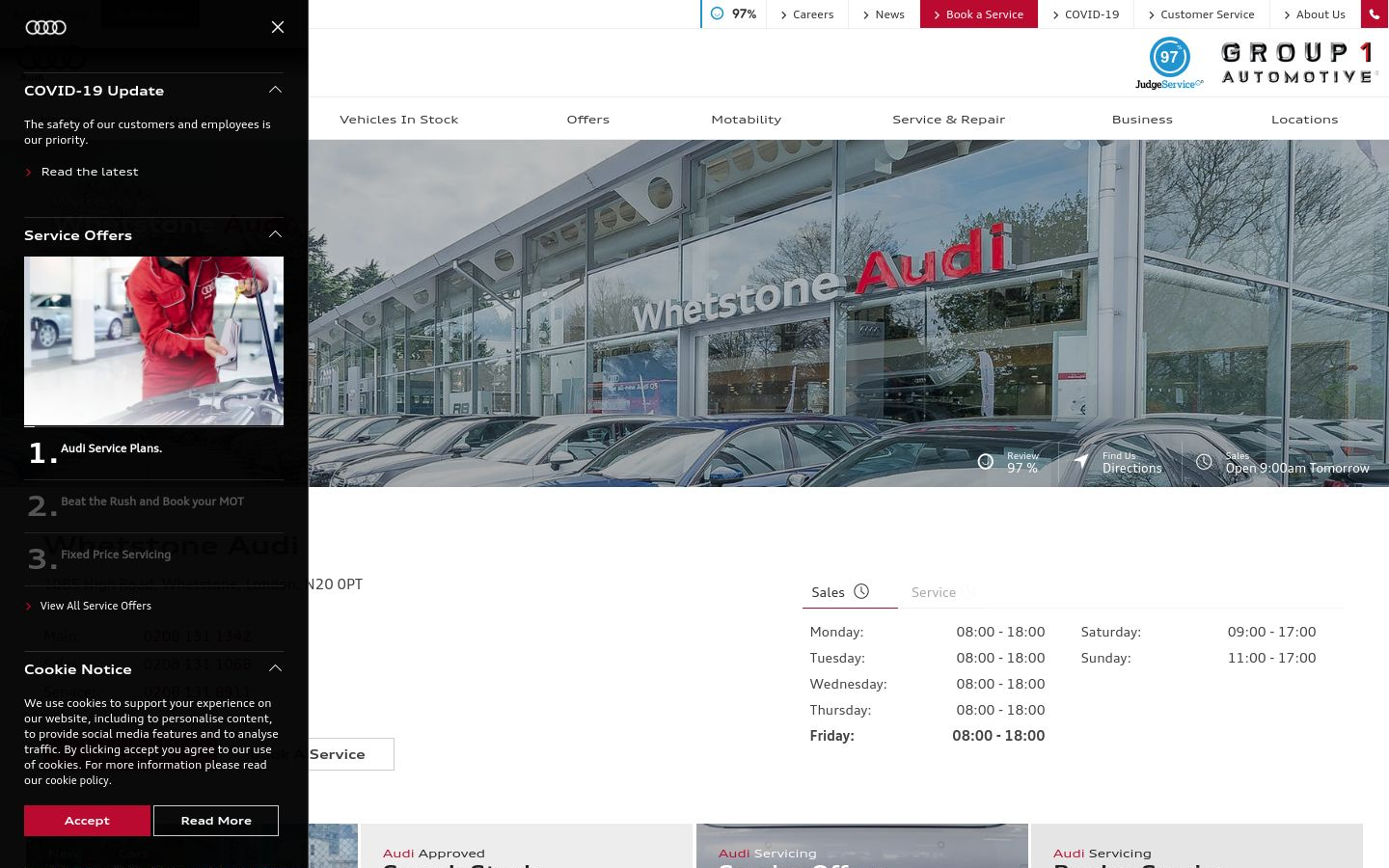Viewport: 1389px width, 868px height.
Task: Open the News link
Action: tap(884, 14)
